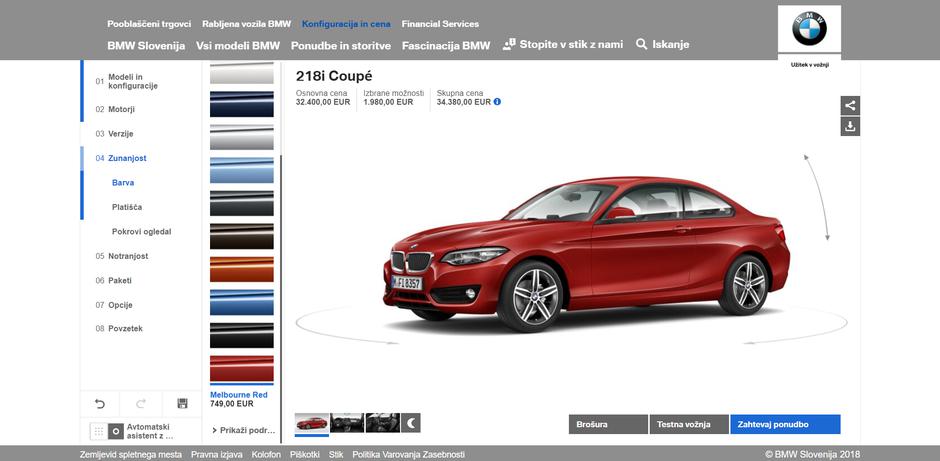Viewport: 940px width, 461px height.
Task: Open BMW Slovenija menu
Action: click(146, 46)
